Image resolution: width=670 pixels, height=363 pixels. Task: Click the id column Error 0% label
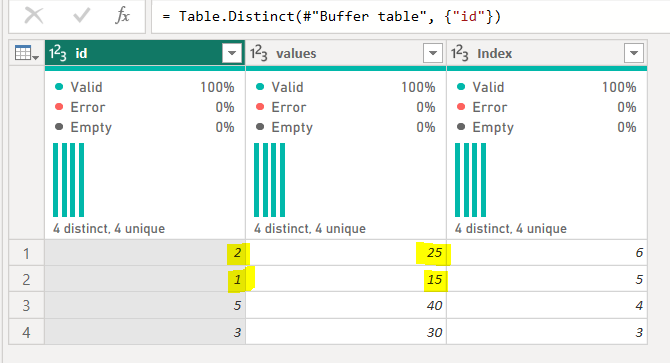tap(144, 107)
